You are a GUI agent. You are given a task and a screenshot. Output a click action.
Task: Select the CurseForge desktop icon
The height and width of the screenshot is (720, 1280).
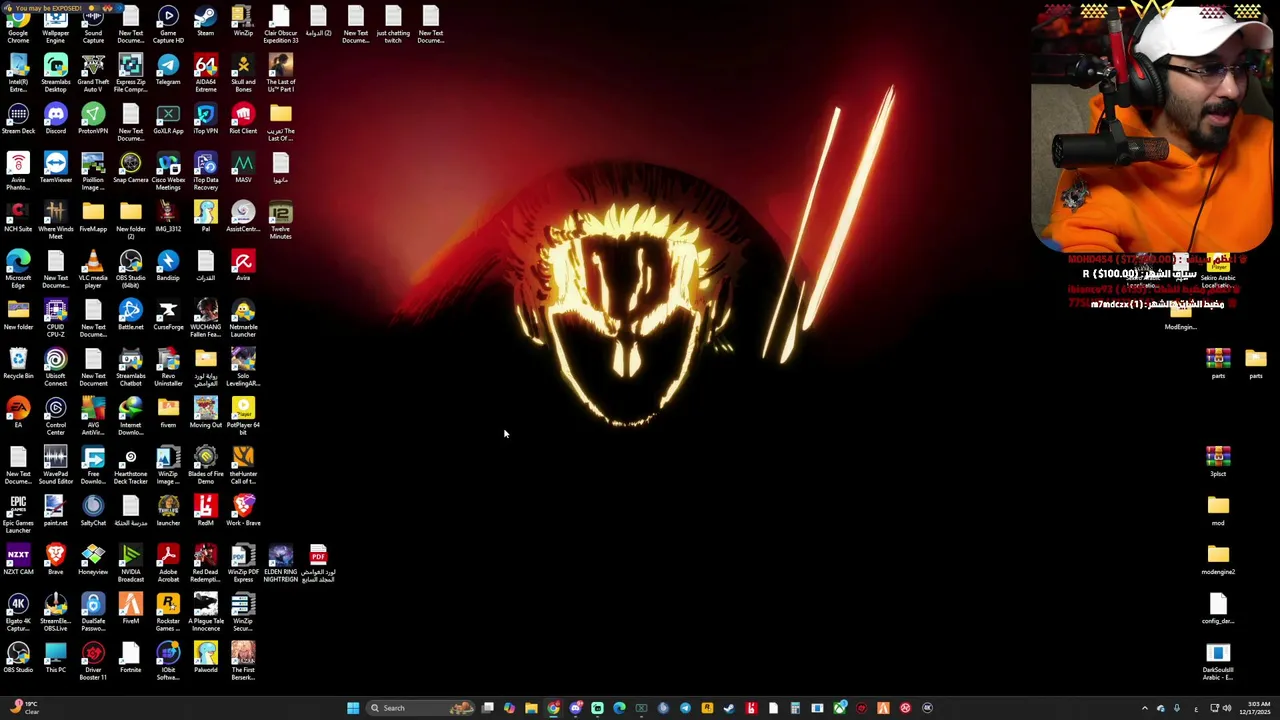(x=168, y=315)
